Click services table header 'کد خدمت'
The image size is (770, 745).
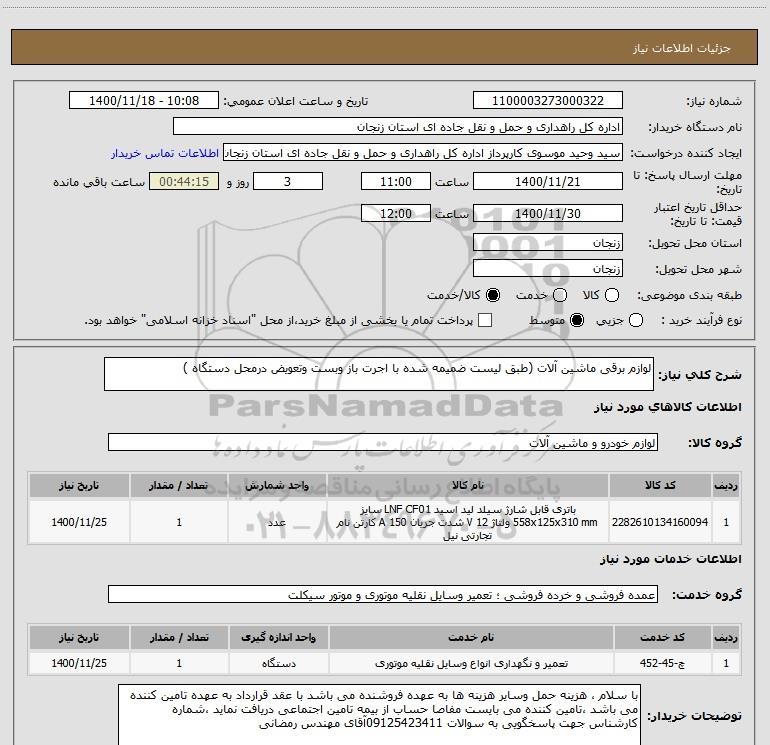click(662, 637)
